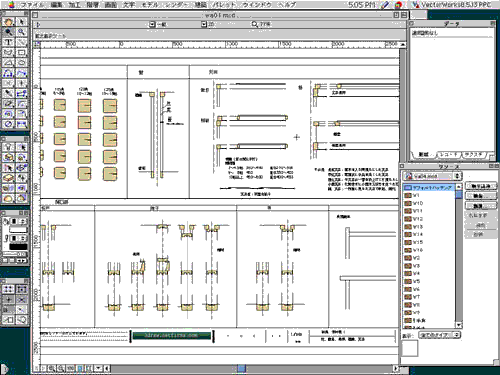
Task: Click the 取り込み button in Resources palette
Action: (480, 186)
